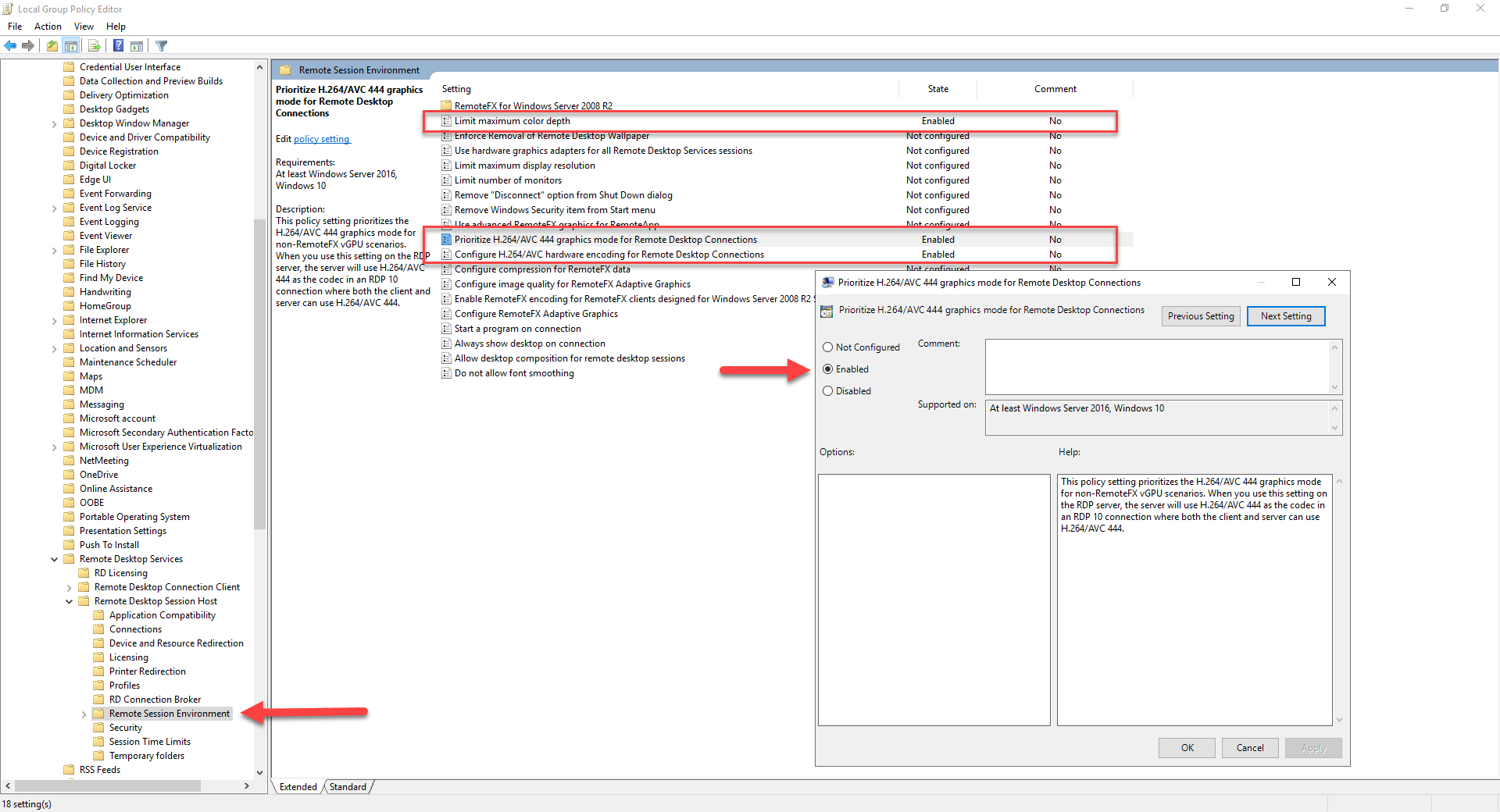This screenshot has width=1500, height=812.
Task: Click the Forward arrow toolbar icon
Action: (x=28, y=46)
